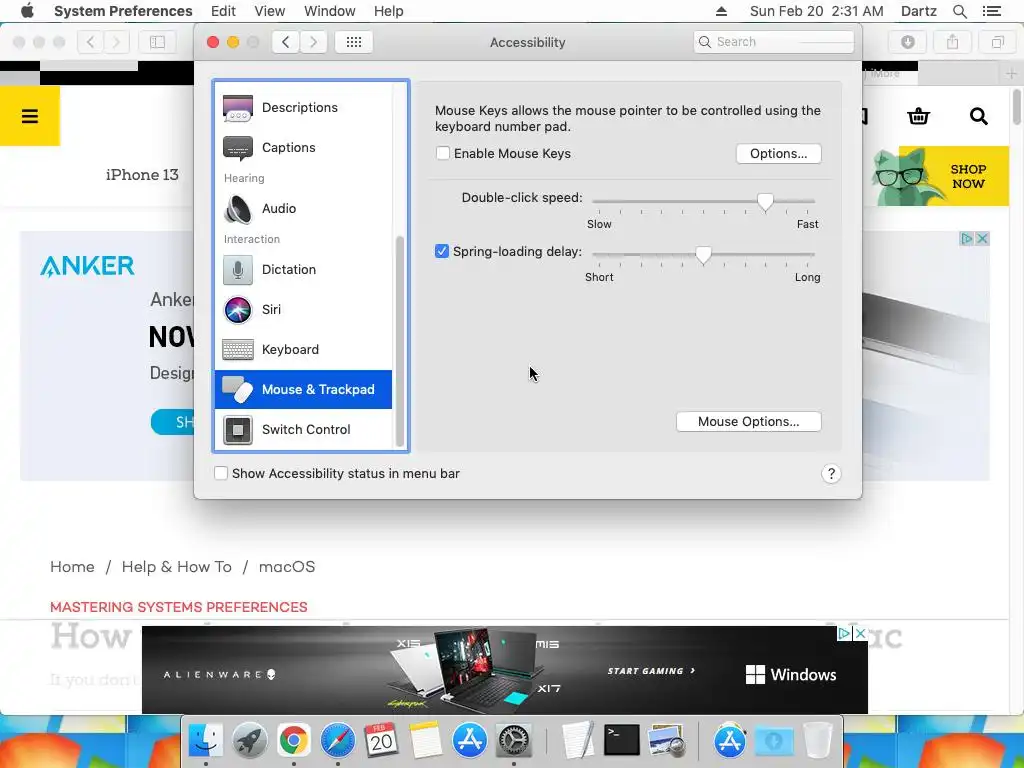Open the Accessibility help button
This screenshot has height=768, width=1024.
[831, 473]
